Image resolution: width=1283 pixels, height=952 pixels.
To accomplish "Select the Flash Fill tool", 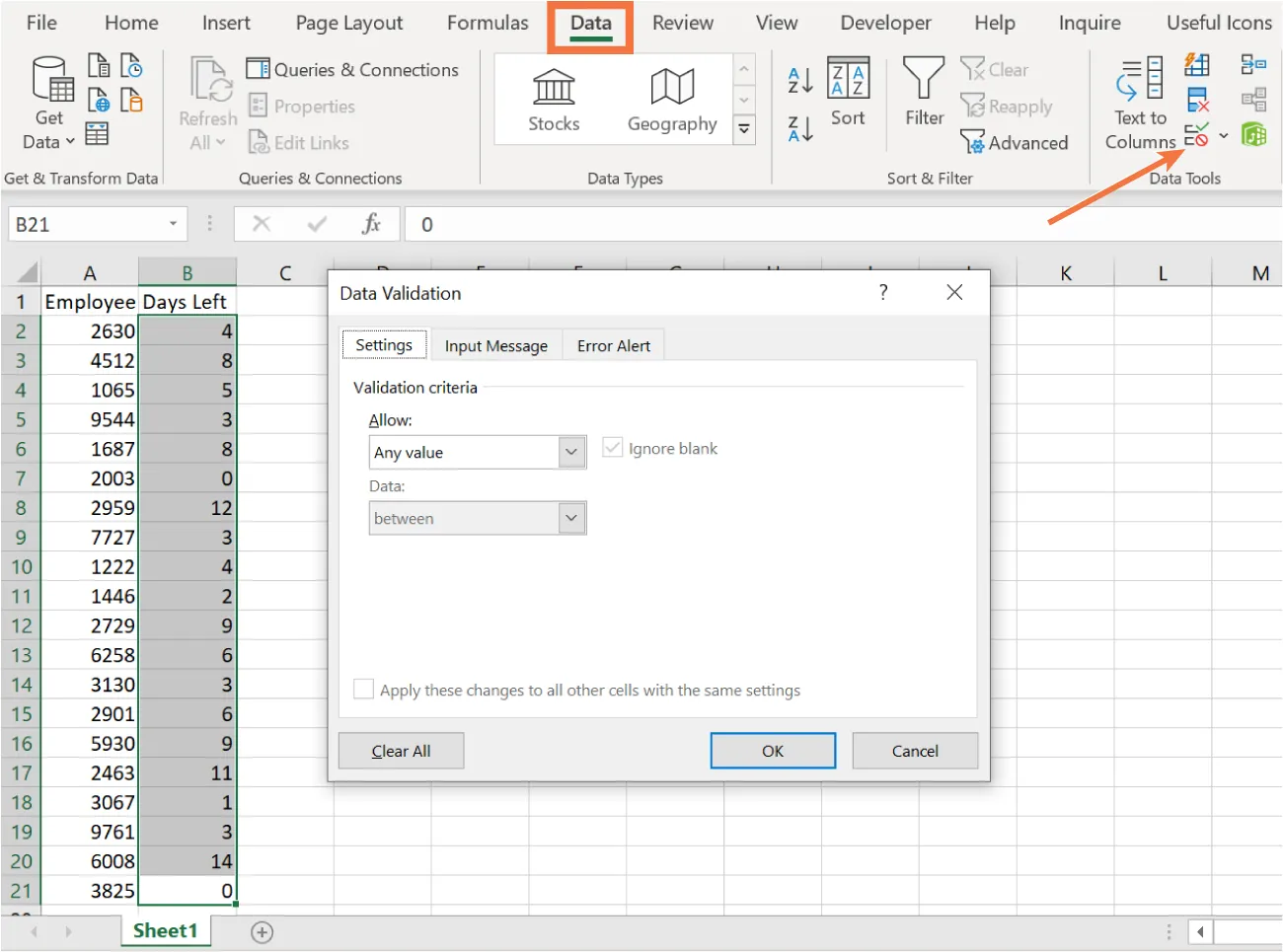I will 1197,65.
